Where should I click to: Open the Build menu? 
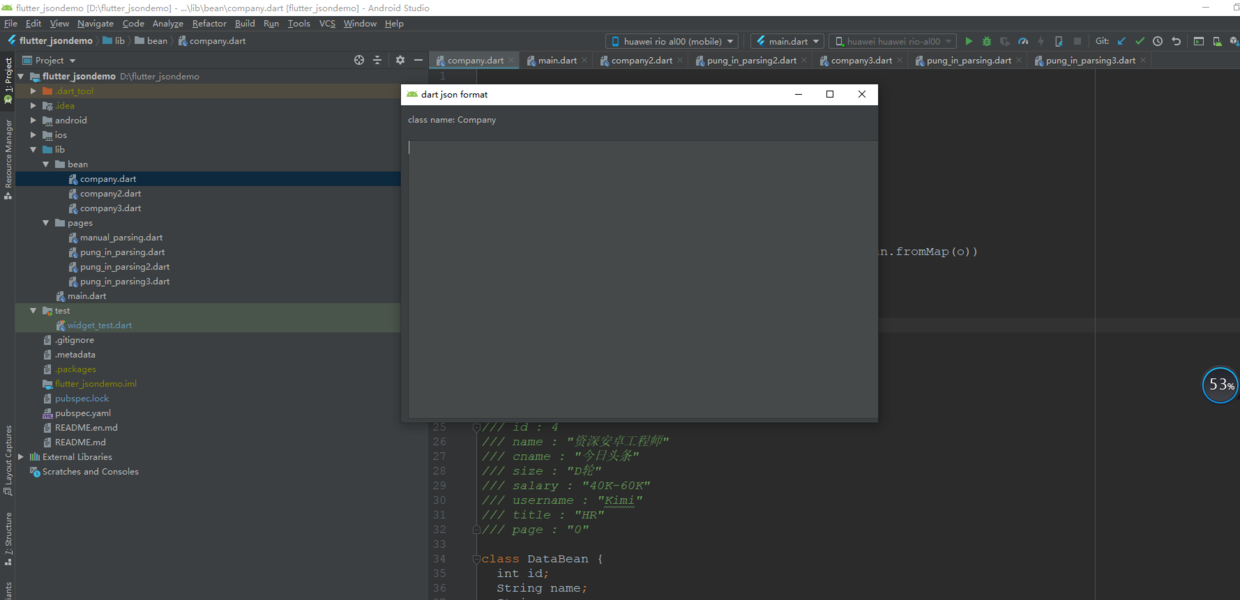(x=245, y=23)
